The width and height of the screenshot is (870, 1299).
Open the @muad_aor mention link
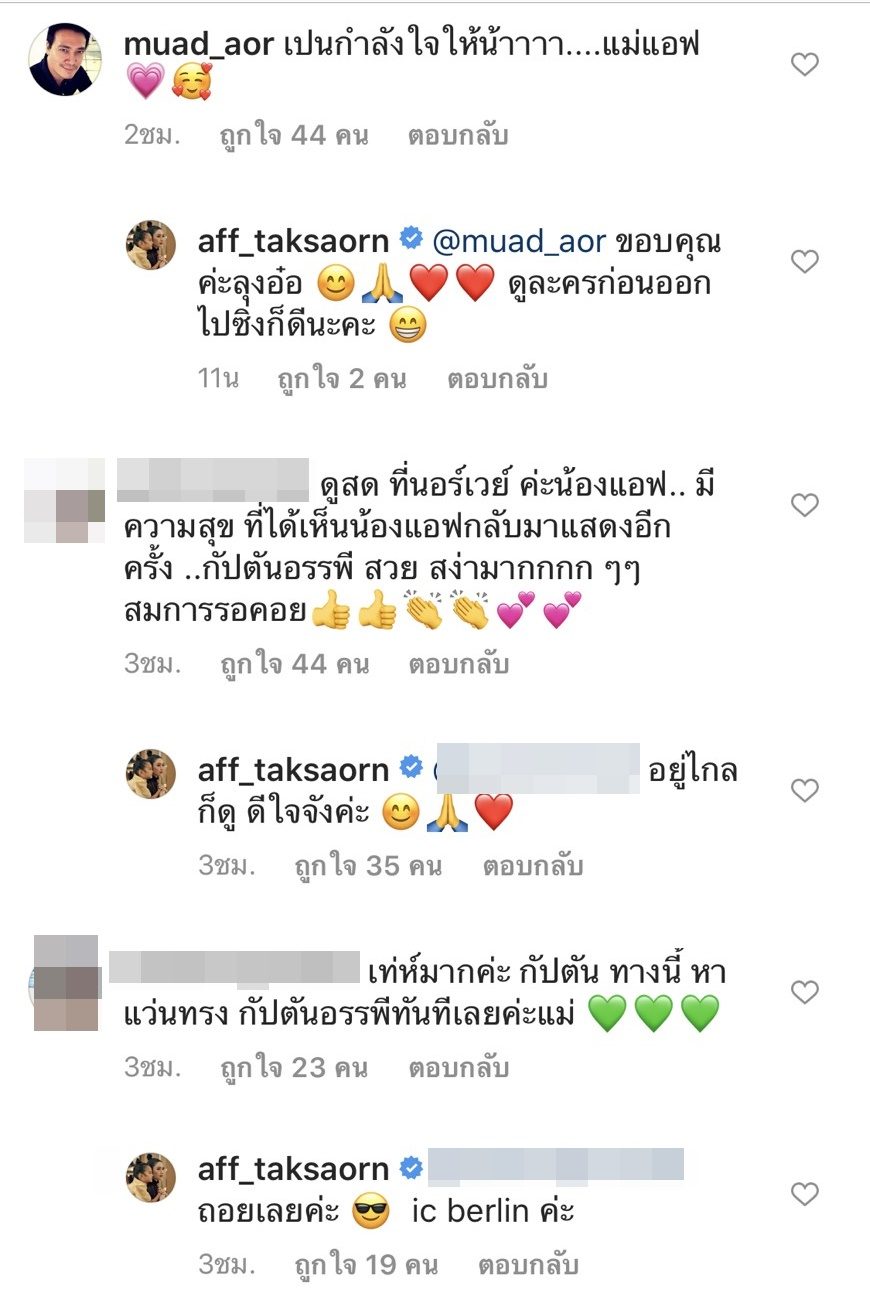click(519, 243)
